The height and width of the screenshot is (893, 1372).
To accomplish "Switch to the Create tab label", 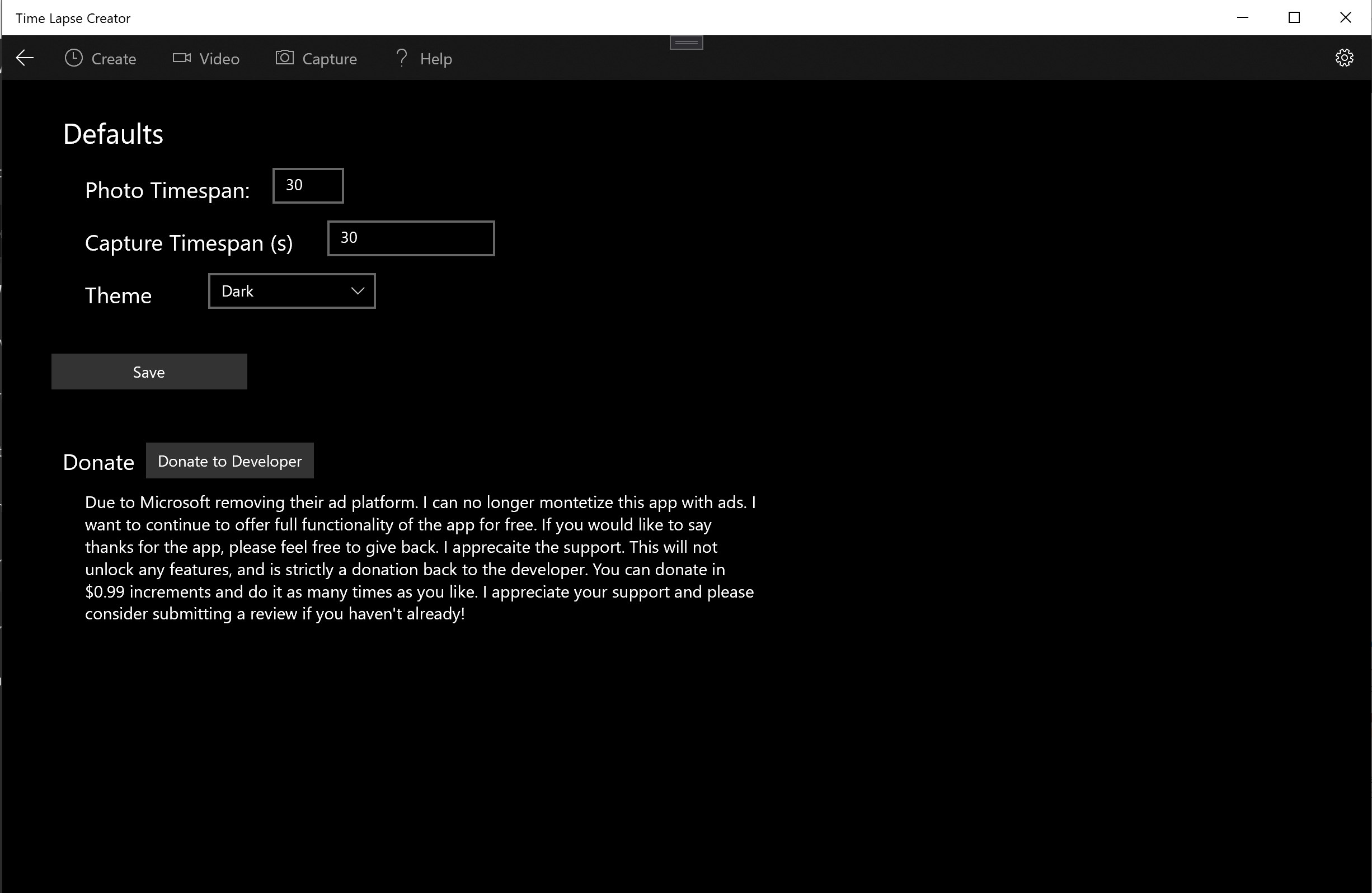I will click(x=114, y=59).
